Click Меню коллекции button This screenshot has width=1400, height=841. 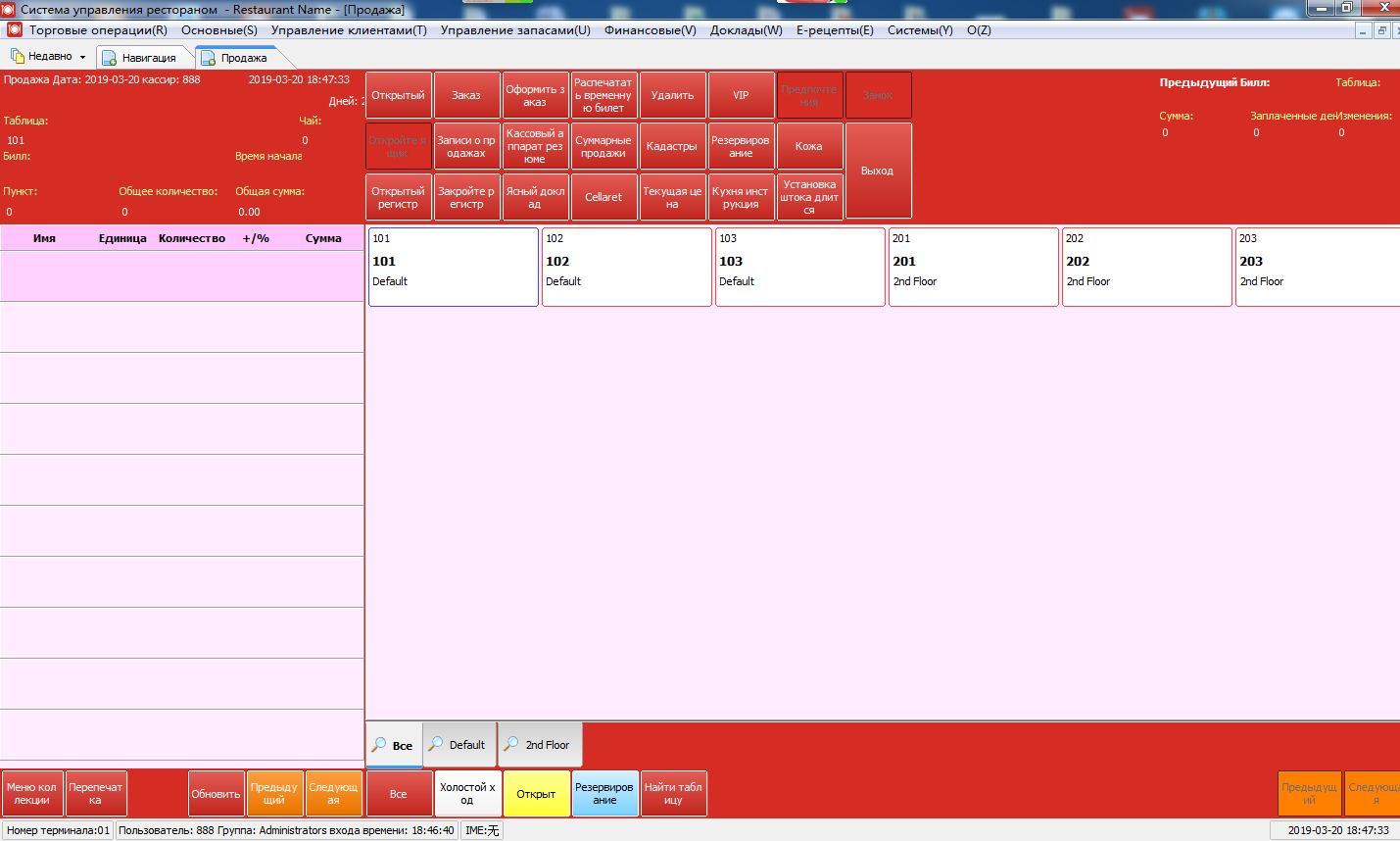[x=32, y=793]
